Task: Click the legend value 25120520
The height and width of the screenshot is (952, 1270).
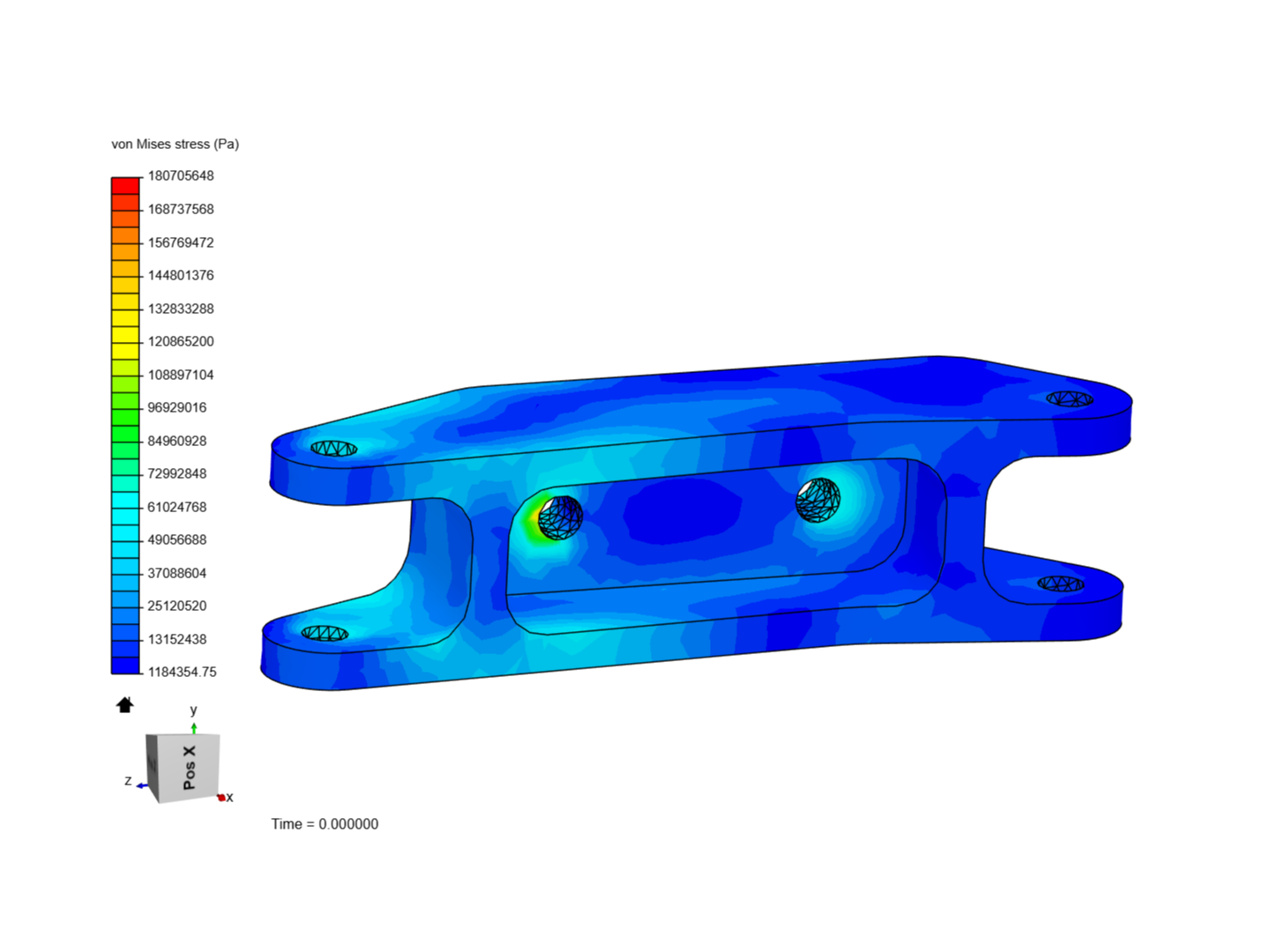Action: pyautogui.click(x=177, y=606)
